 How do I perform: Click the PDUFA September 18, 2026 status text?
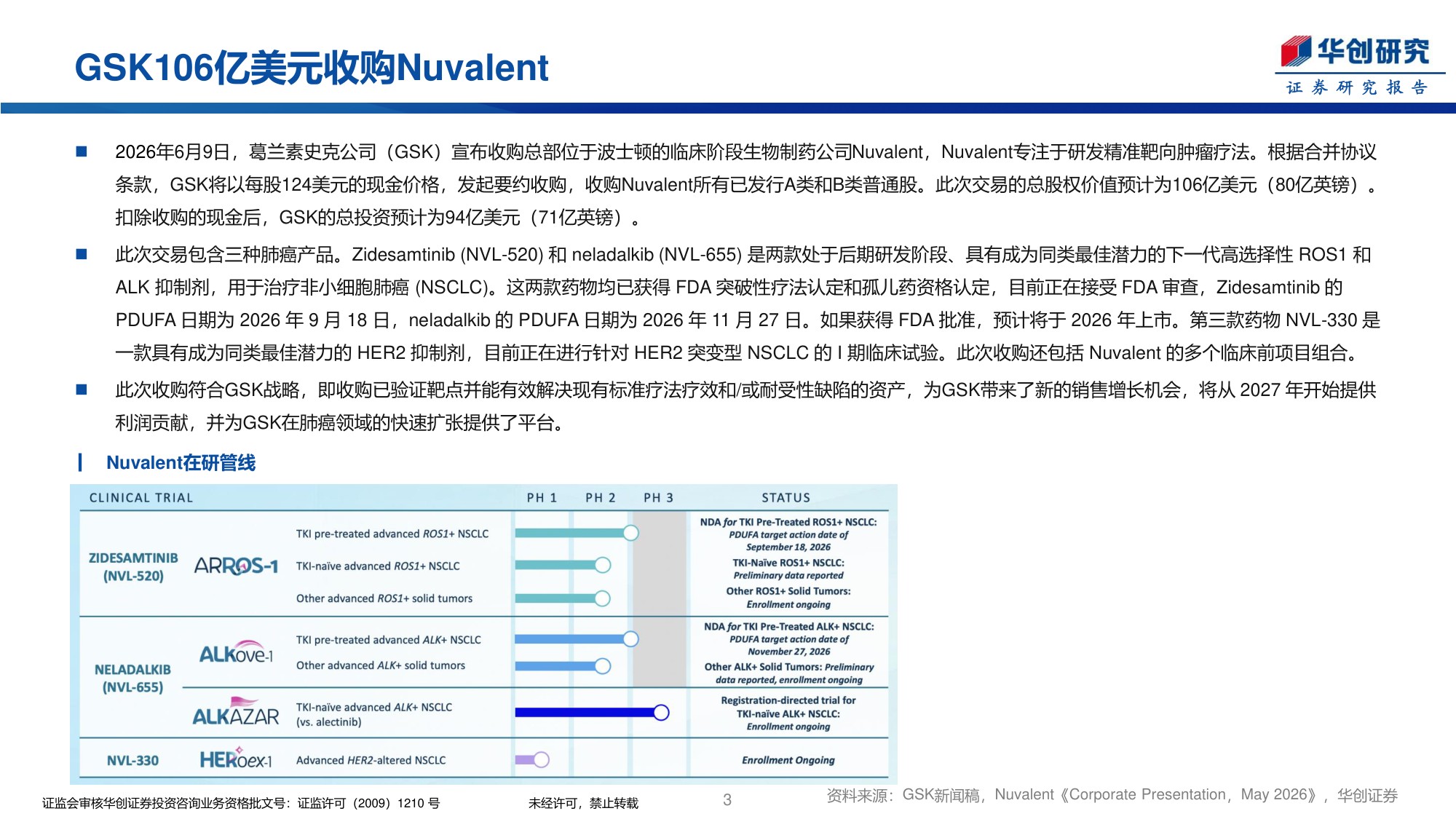788,534
